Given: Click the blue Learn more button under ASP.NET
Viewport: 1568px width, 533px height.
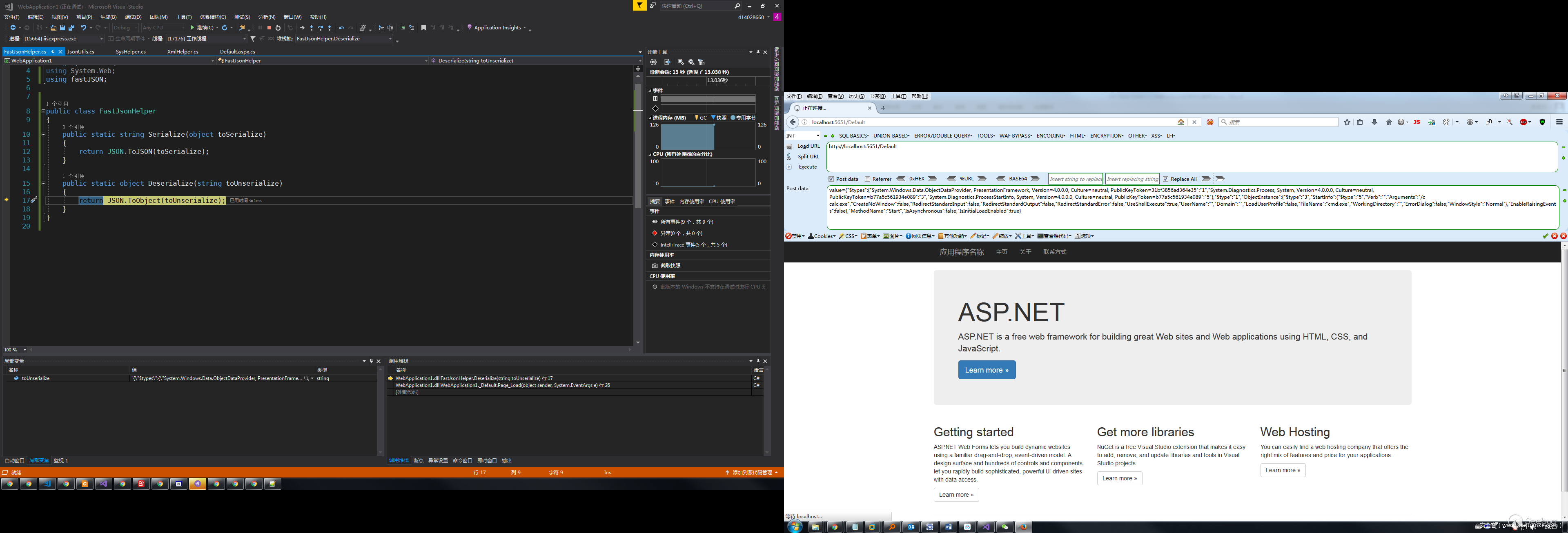Looking at the screenshot, I should (x=986, y=370).
